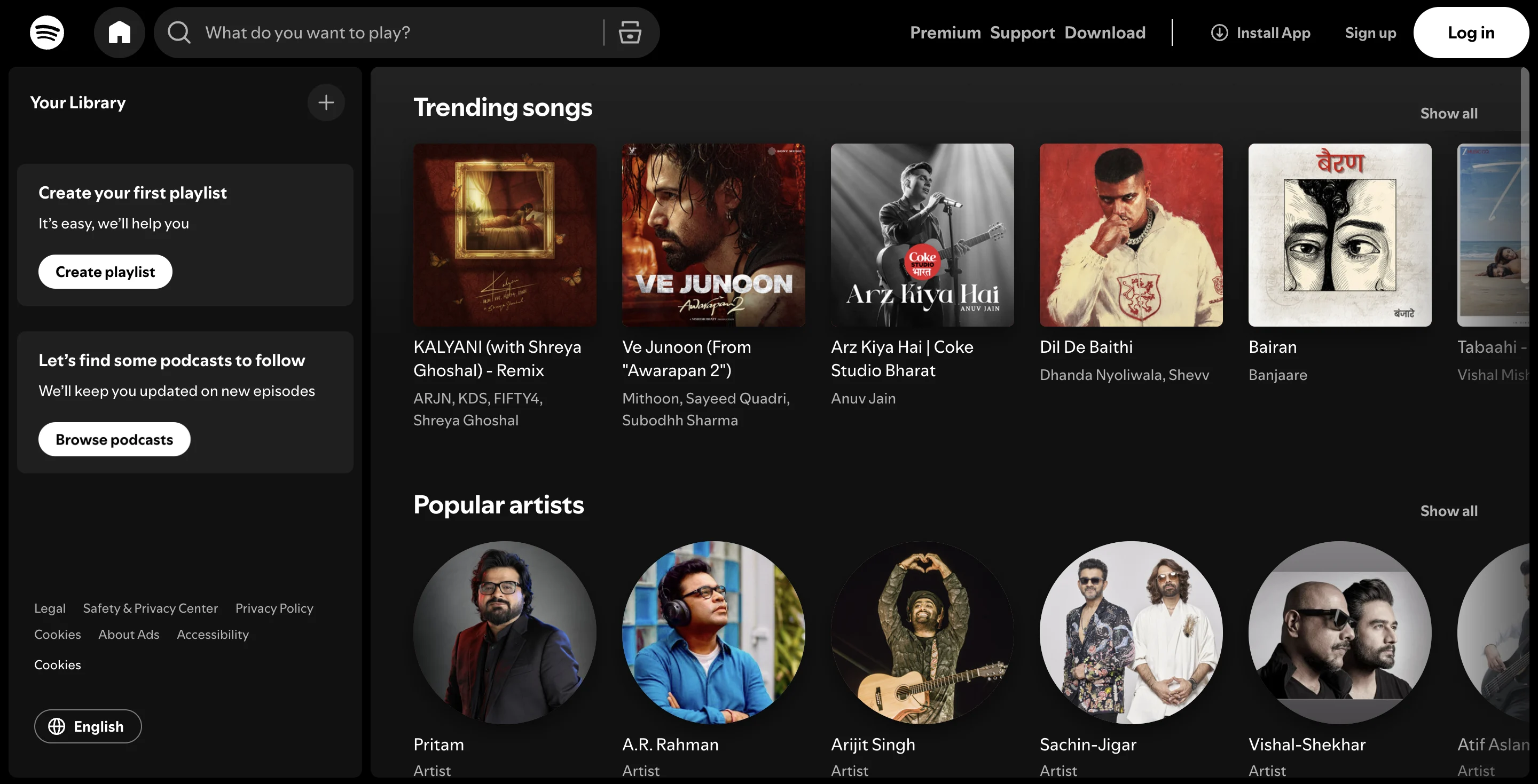Open Arz Kiya Hai cover art
The image size is (1538, 784).
pos(922,235)
